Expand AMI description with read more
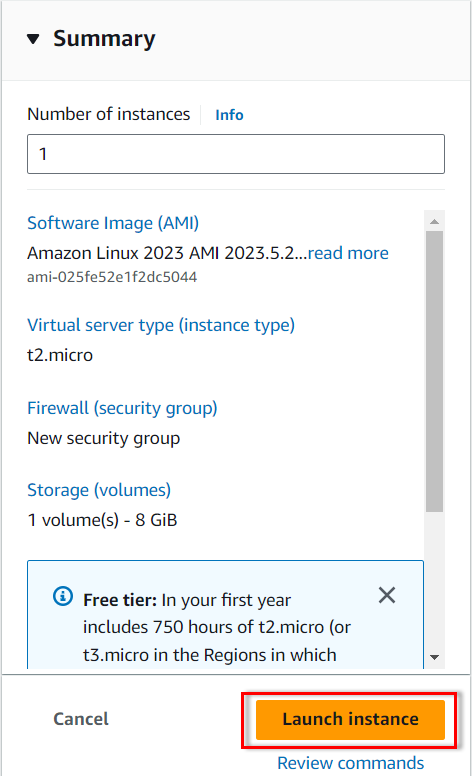The width and height of the screenshot is (472, 776). pos(348,253)
